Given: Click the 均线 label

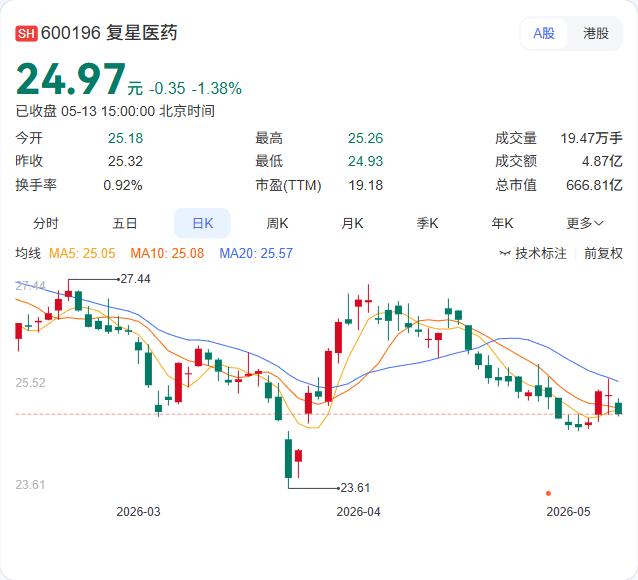Looking at the screenshot, I should (x=28, y=253).
